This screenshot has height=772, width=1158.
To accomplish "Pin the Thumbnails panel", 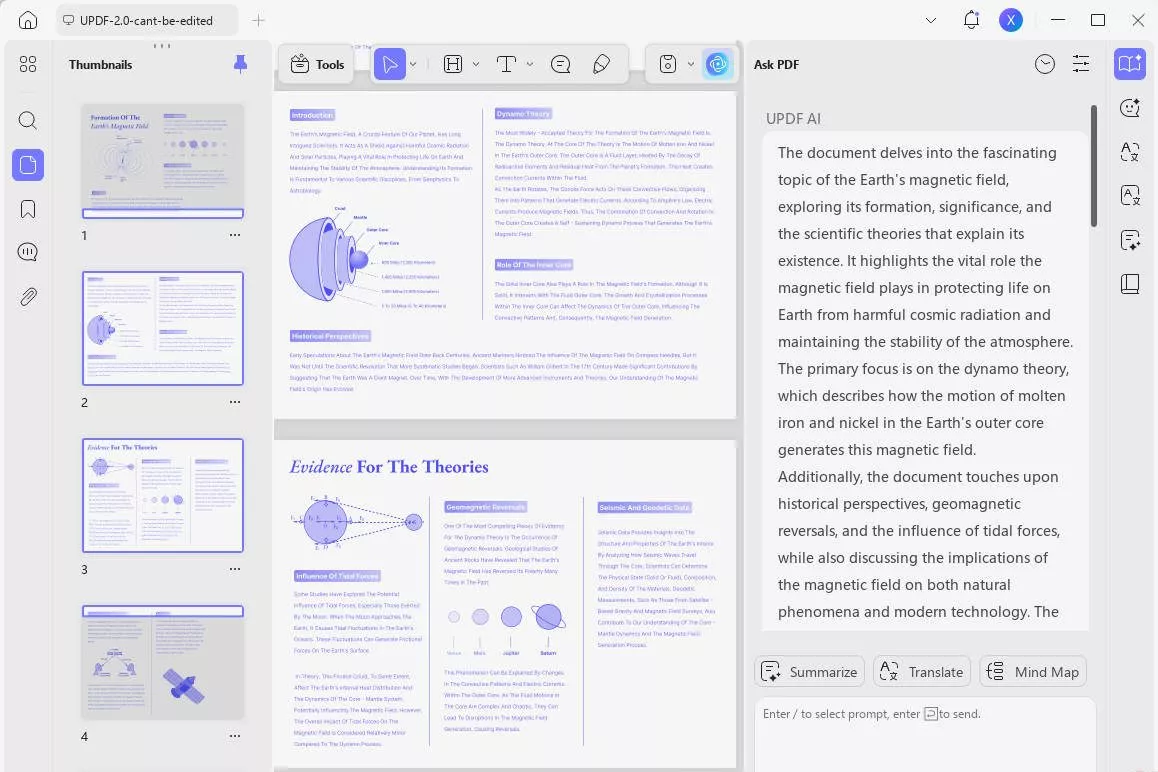I will point(240,64).
